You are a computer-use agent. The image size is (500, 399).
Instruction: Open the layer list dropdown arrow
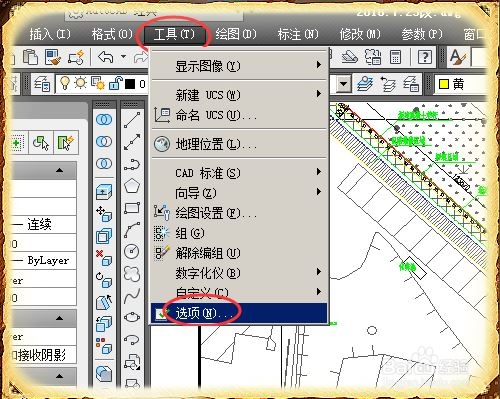(343, 84)
